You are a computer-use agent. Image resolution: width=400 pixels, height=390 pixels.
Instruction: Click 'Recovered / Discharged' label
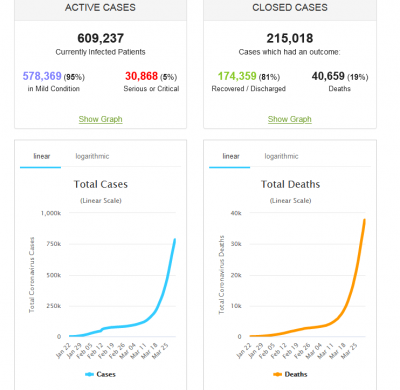(x=249, y=89)
